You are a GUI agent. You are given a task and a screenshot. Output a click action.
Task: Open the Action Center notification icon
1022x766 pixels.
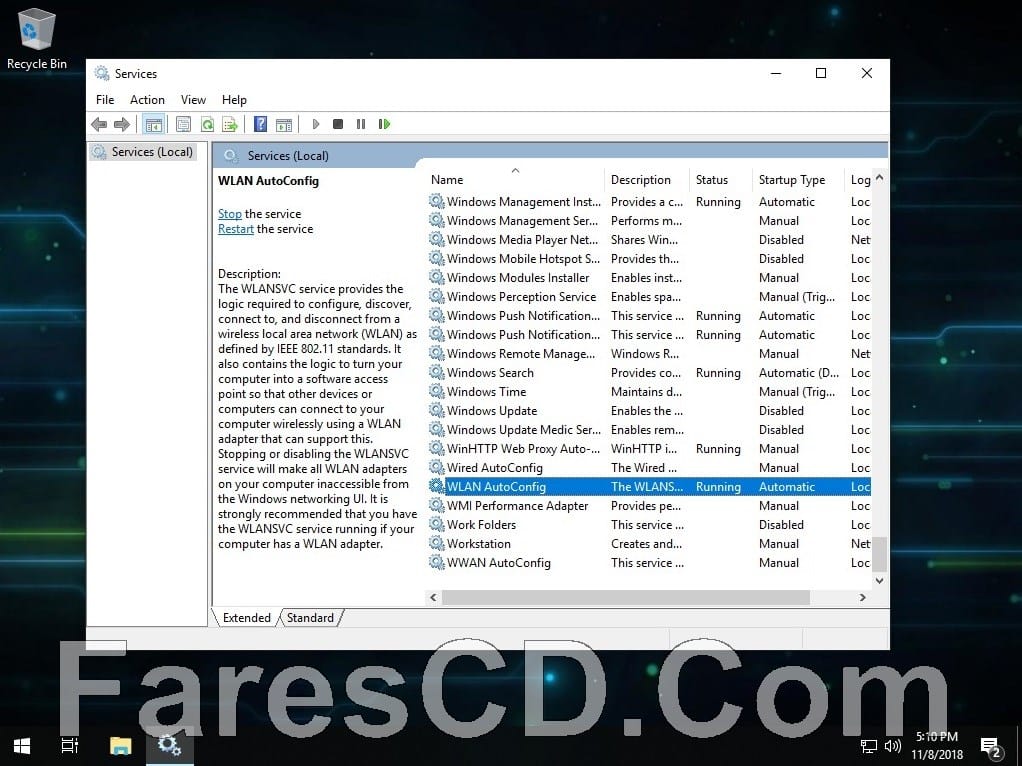(x=990, y=747)
